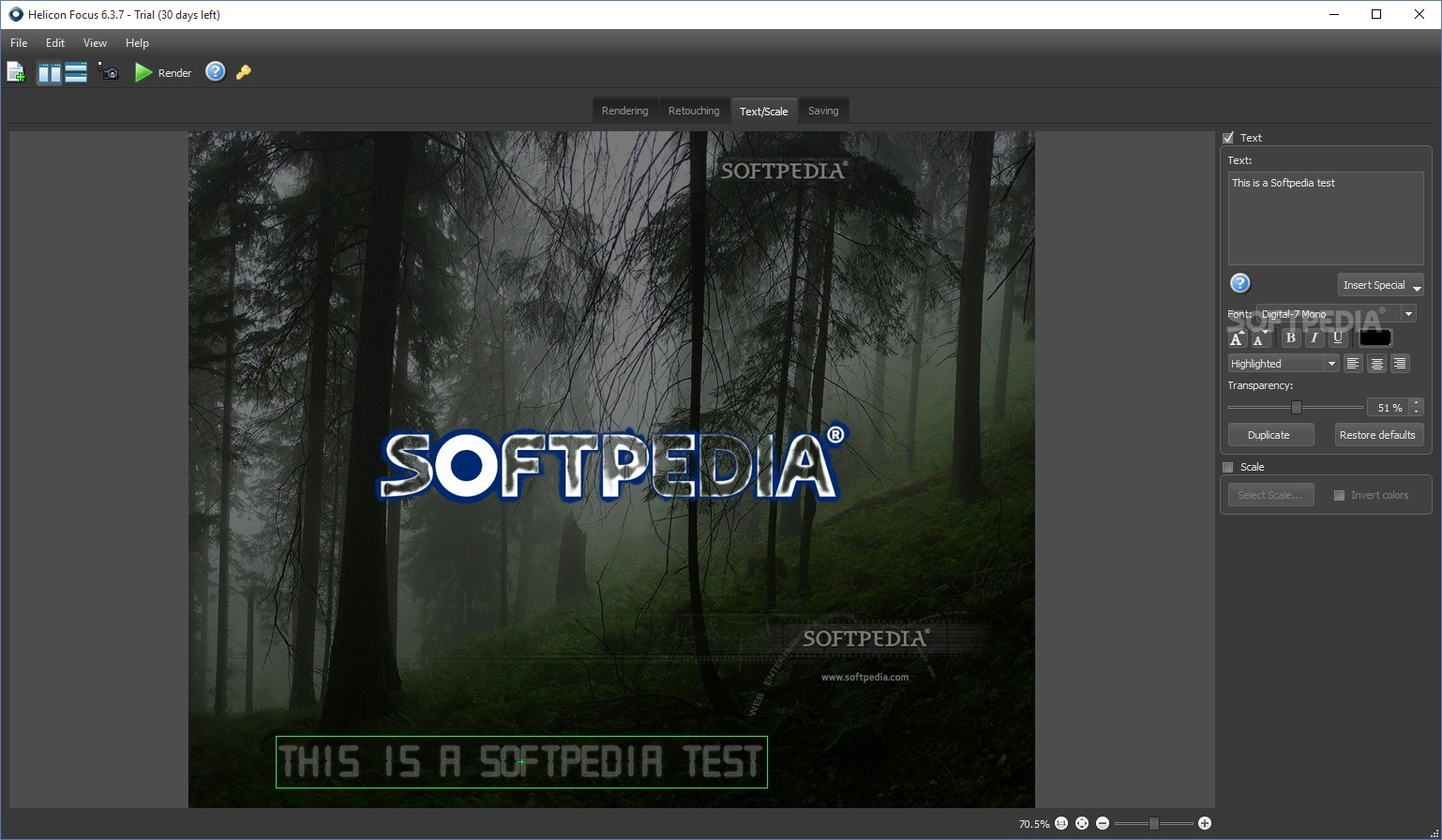Switch to the Rendering tab
This screenshot has height=840, width=1442.
point(624,111)
